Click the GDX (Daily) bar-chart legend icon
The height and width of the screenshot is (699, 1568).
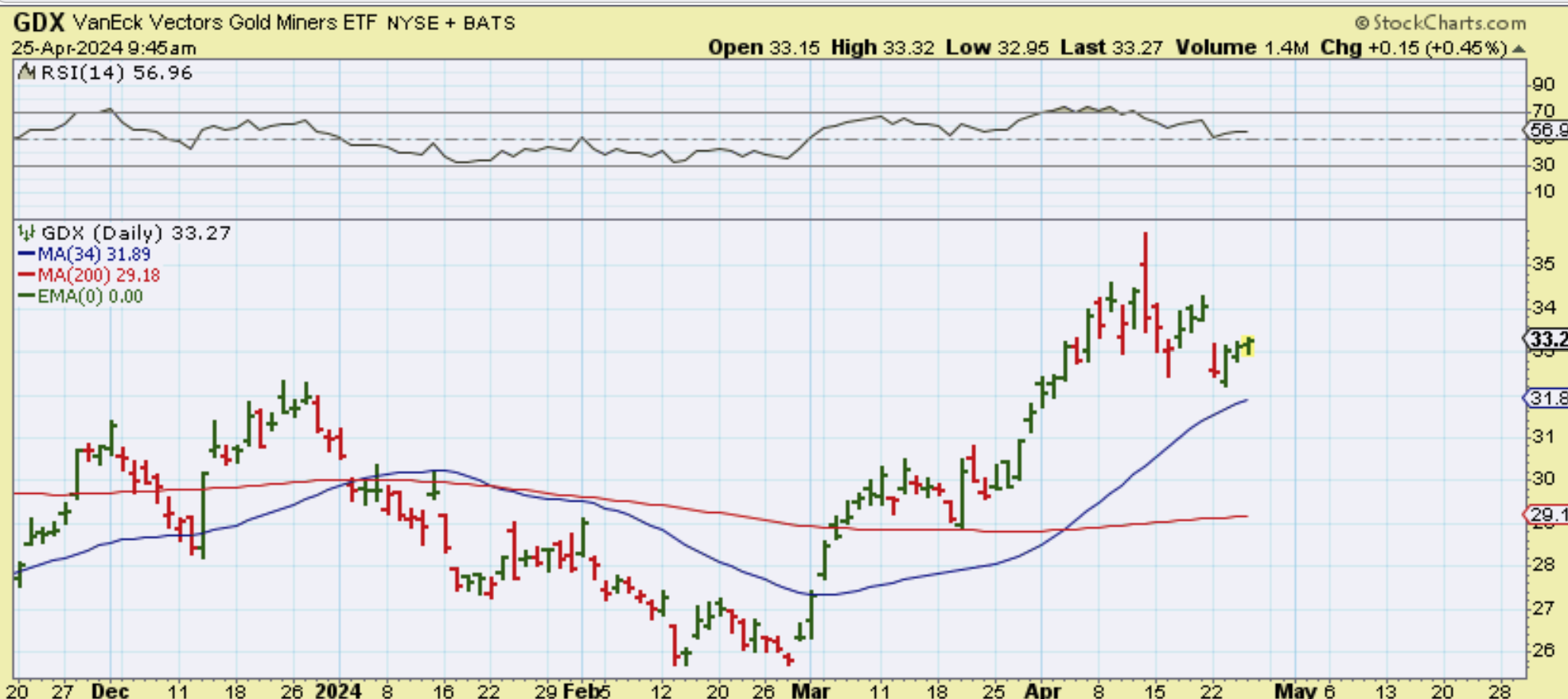[x=27, y=233]
